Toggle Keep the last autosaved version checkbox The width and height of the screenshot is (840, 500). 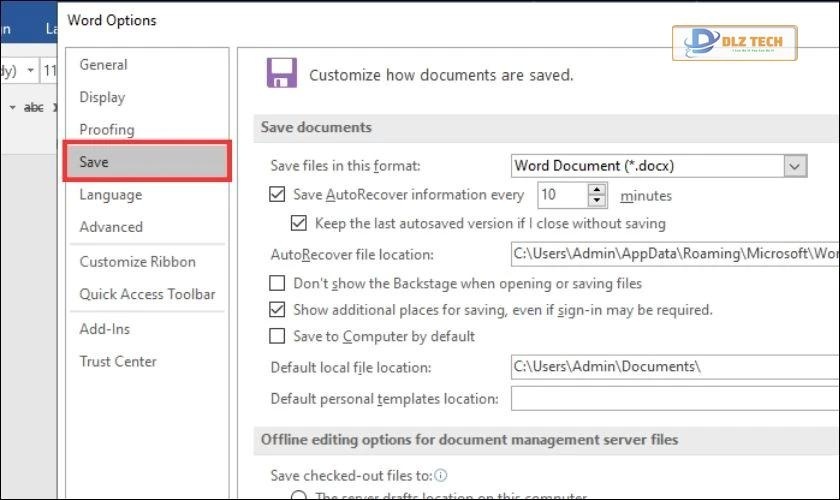click(x=299, y=223)
